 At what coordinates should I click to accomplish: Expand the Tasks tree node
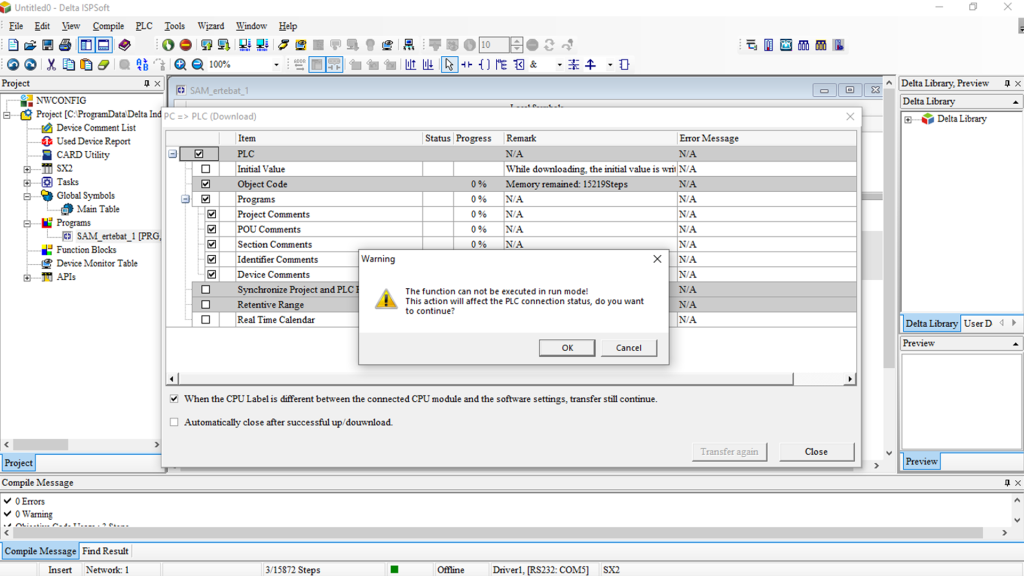click(27, 182)
